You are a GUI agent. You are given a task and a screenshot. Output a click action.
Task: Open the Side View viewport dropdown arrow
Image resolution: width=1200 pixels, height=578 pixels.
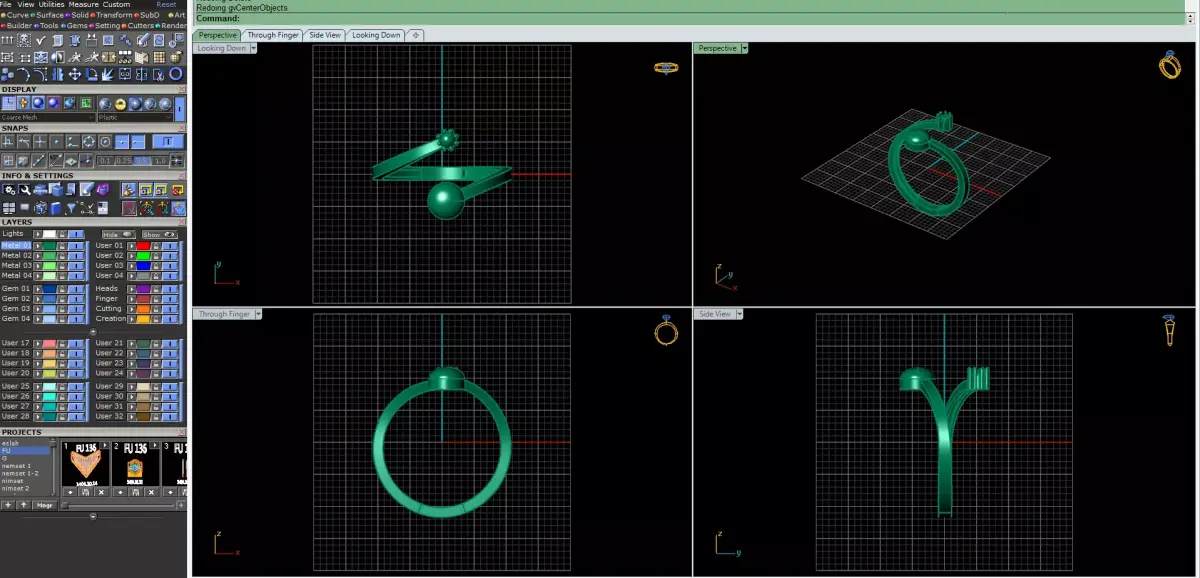(739, 314)
